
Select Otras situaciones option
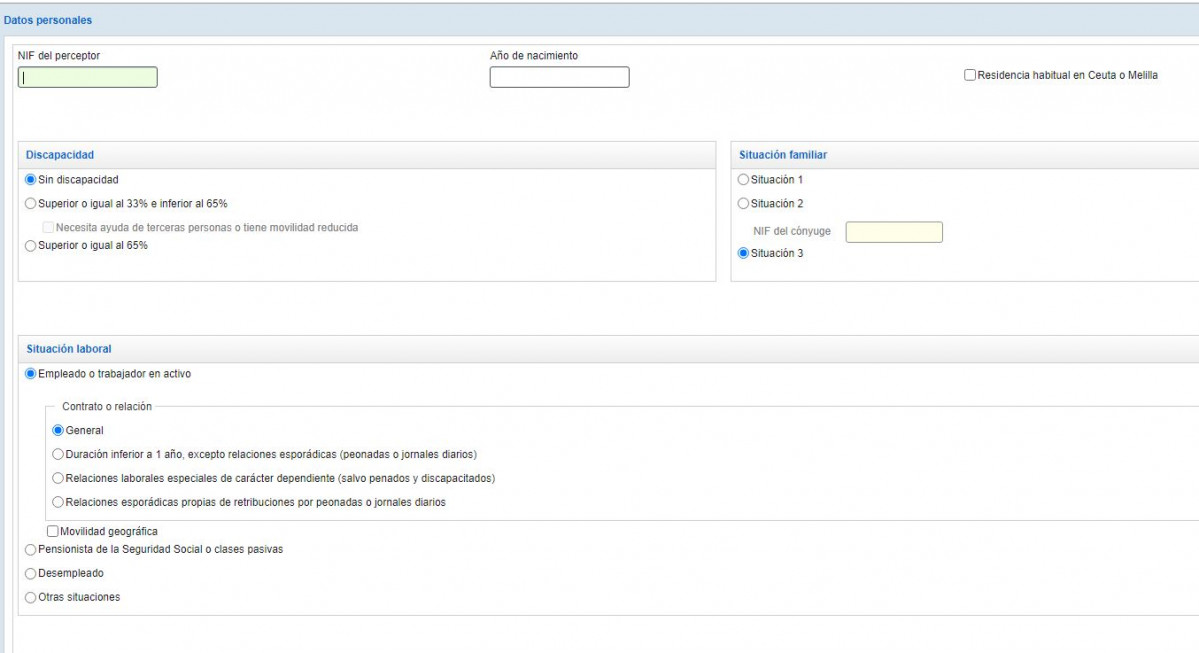(31, 597)
